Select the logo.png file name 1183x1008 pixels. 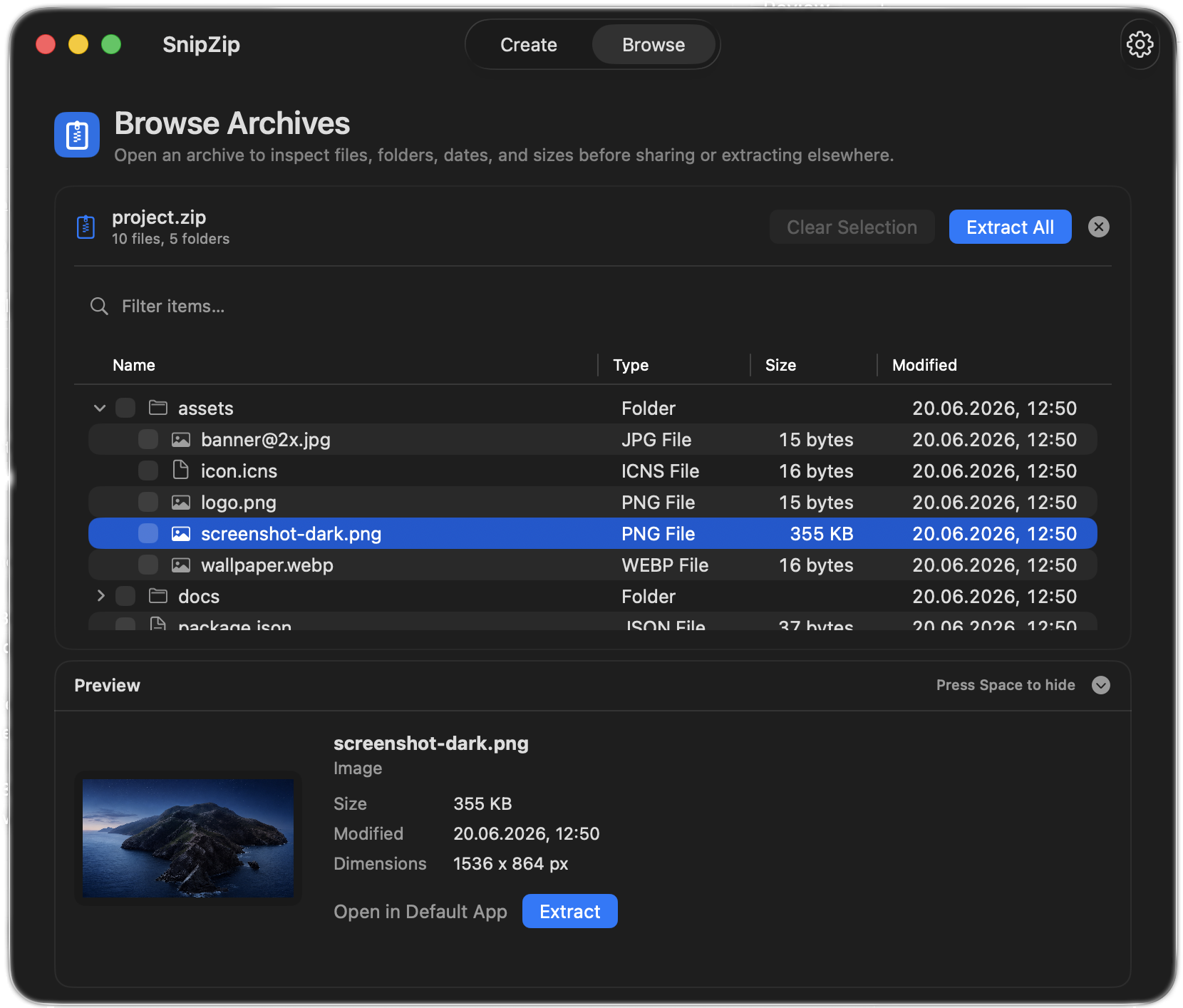239,503
